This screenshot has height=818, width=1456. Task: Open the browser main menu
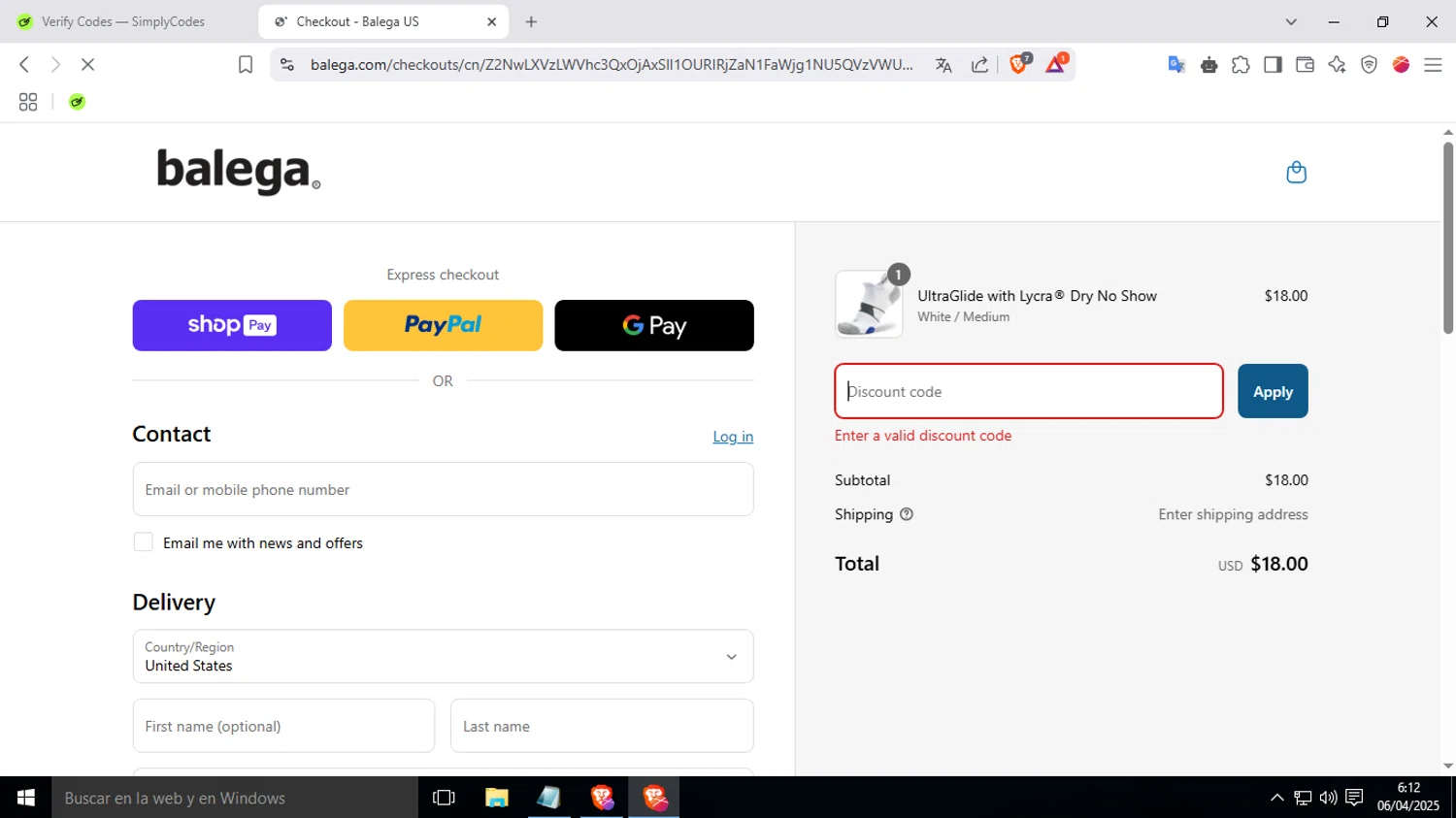[x=1433, y=65]
